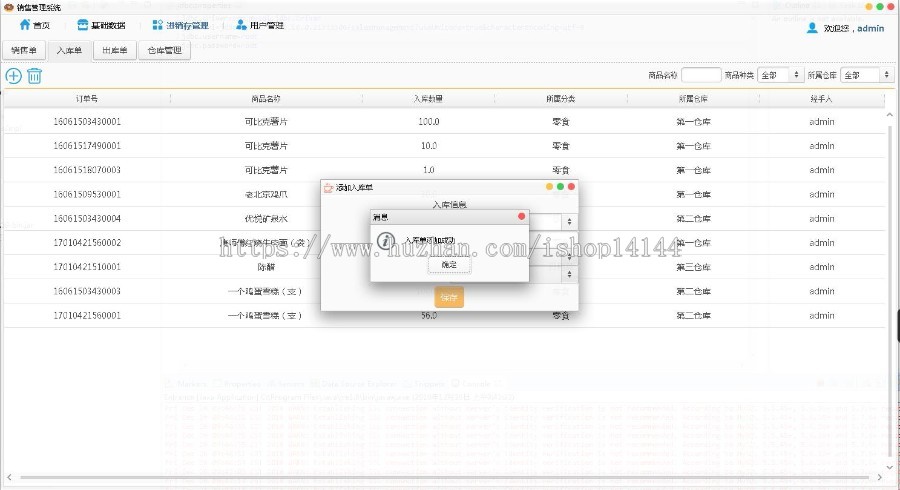This screenshot has height=490, width=900.
Task: Select order 16061503430001 cell
Action: point(87,122)
